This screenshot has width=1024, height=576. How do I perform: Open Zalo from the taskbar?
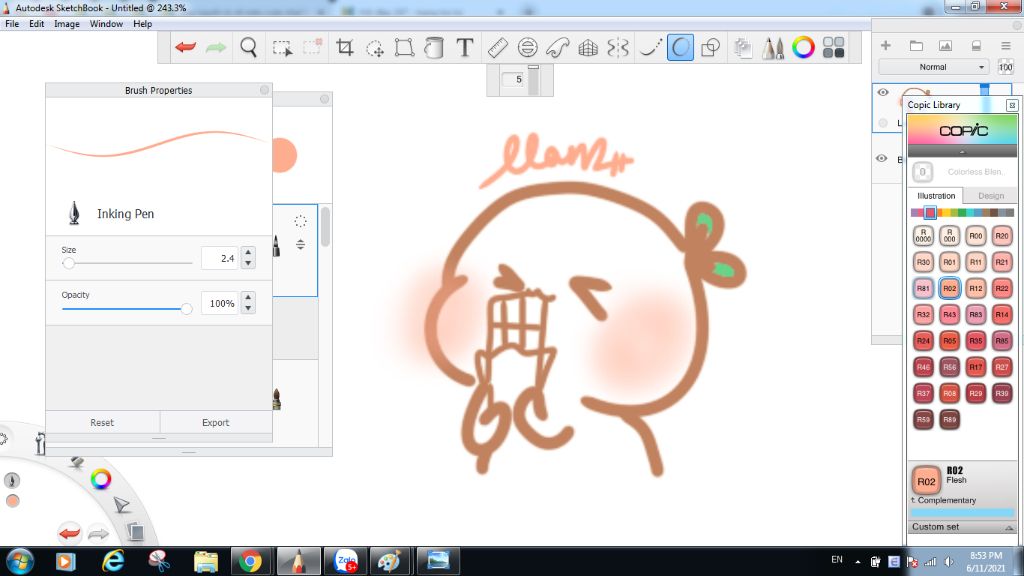click(x=345, y=561)
